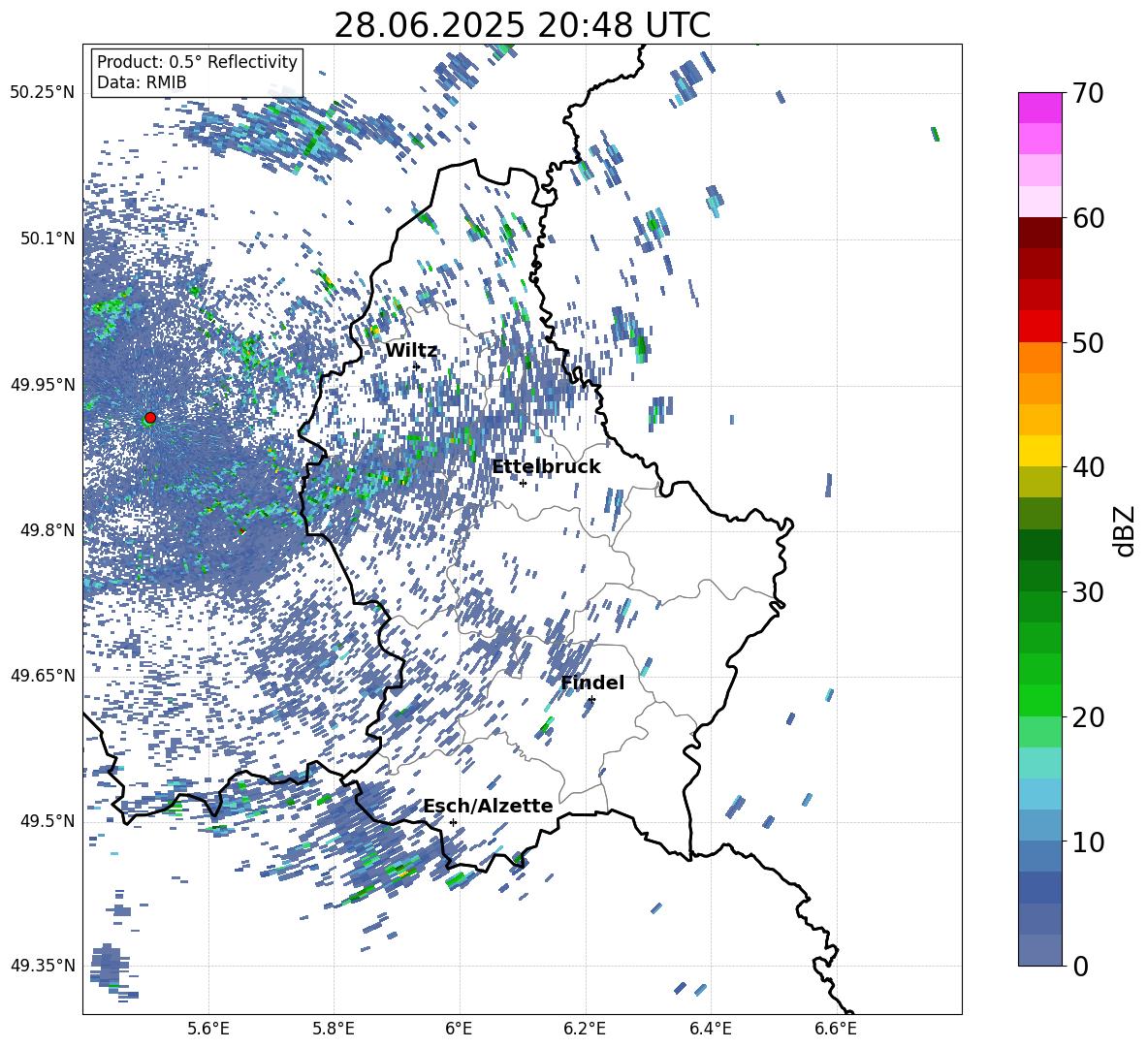Pick the magenta swatch at the colorbar top

(x=1039, y=108)
